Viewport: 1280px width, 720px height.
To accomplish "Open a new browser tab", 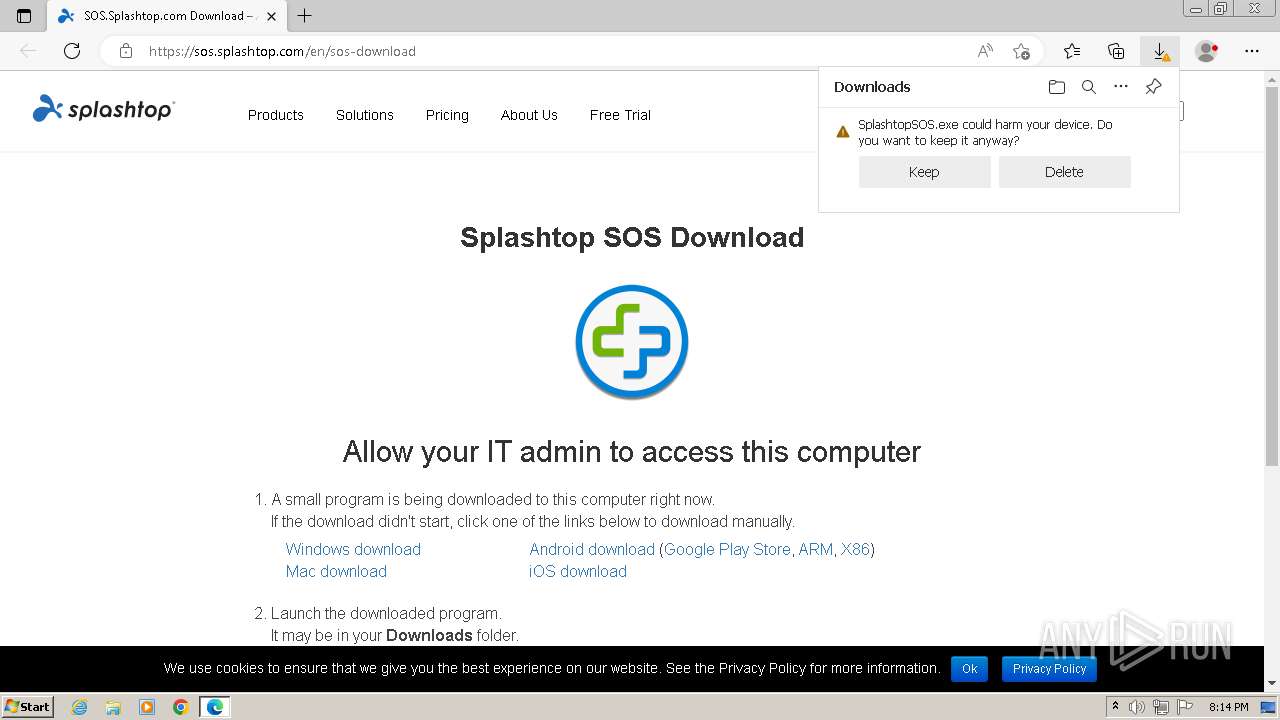I will [305, 16].
